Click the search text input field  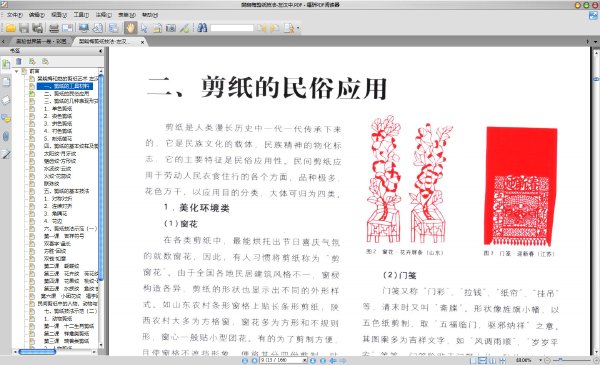(232, 28)
